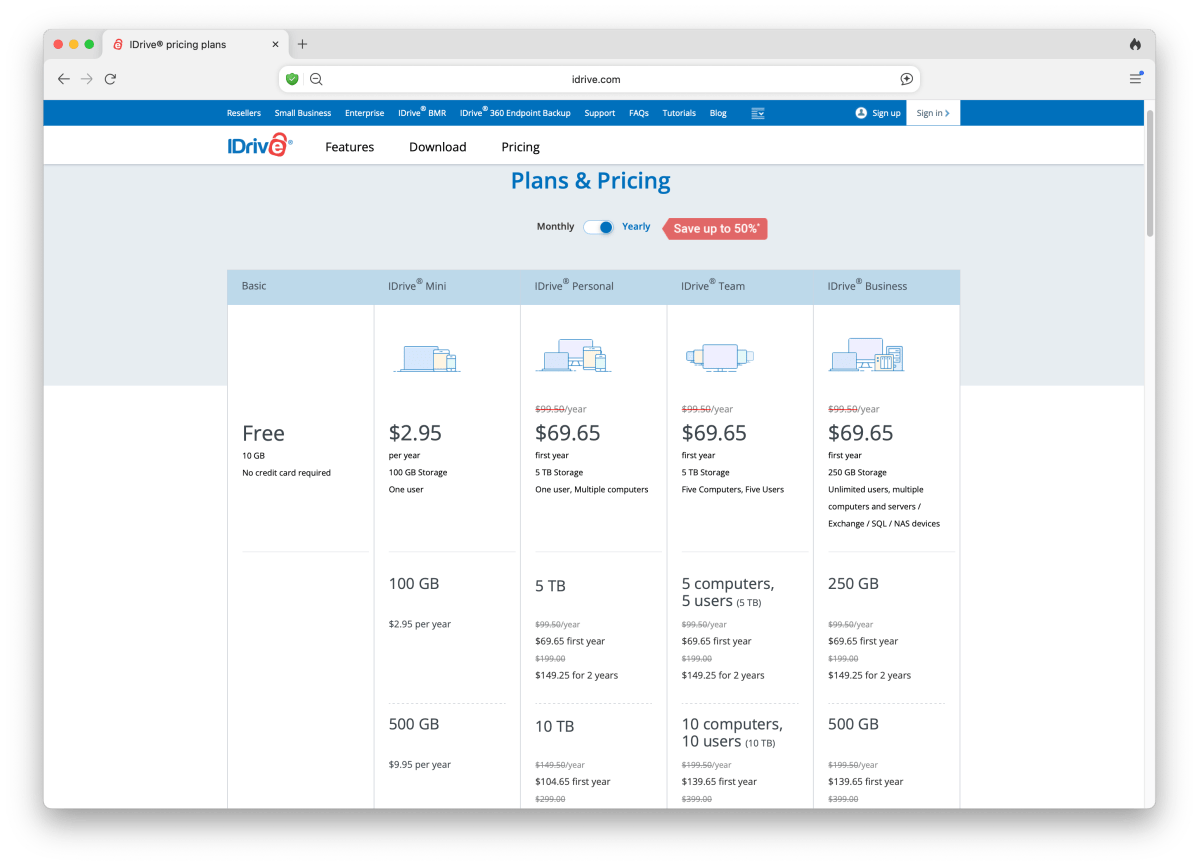The image size is (1199, 866).
Task: Open the Support link
Action: click(600, 113)
